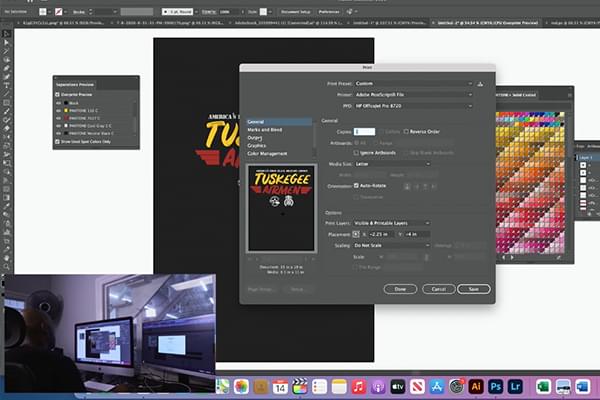
Task: Launch Lightroom from the Dock
Action: point(517,386)
